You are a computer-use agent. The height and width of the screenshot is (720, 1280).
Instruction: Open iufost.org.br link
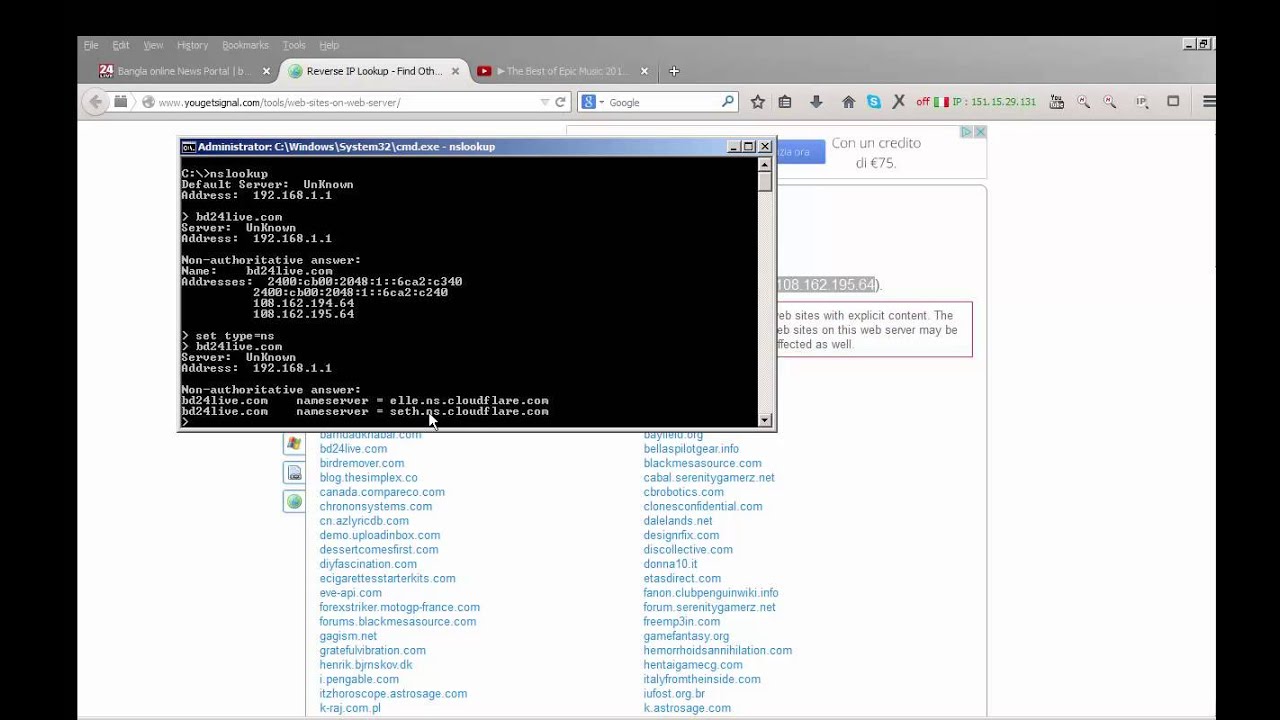674,694
